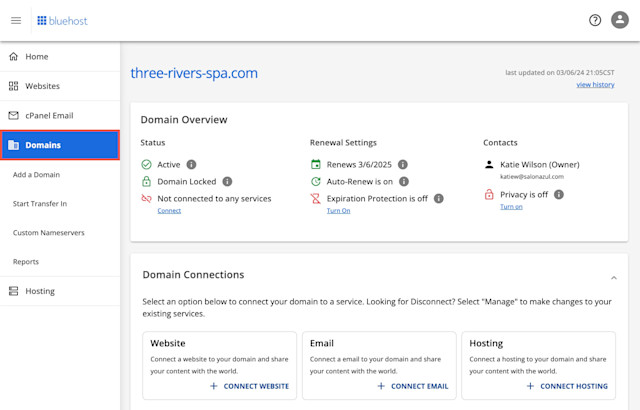Click info icon beside Expiration Protection is off
This screenshot has width=640, height=410.
click(438, 199)
